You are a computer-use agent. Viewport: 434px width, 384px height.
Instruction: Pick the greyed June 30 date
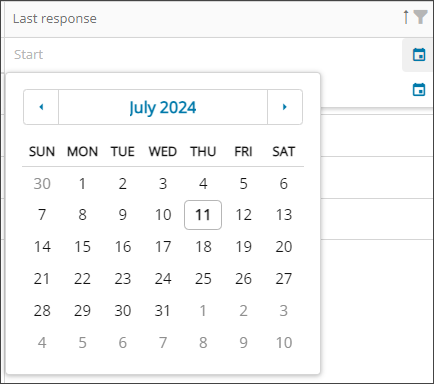point(42,184)
